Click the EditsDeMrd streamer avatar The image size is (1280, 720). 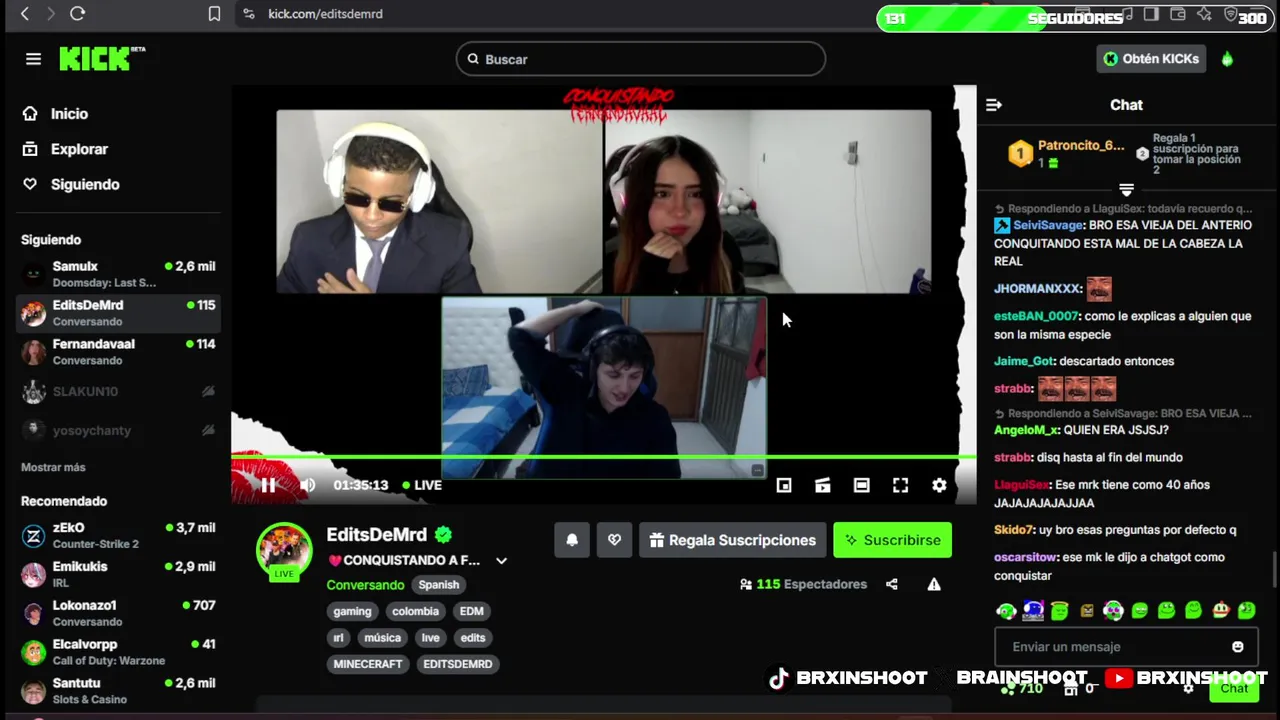[285, 549]
